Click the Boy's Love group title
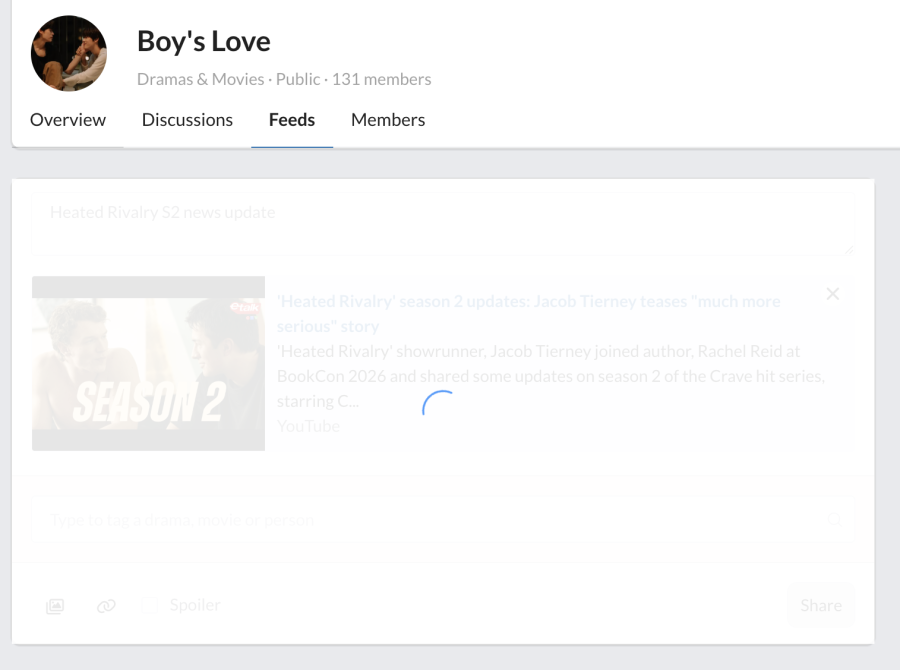 (x=204, y=41)
